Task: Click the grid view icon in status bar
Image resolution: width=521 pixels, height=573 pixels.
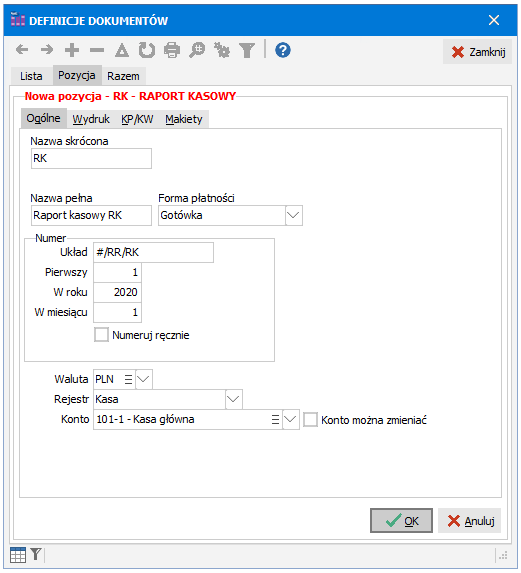Action: [x=18, y=555]
